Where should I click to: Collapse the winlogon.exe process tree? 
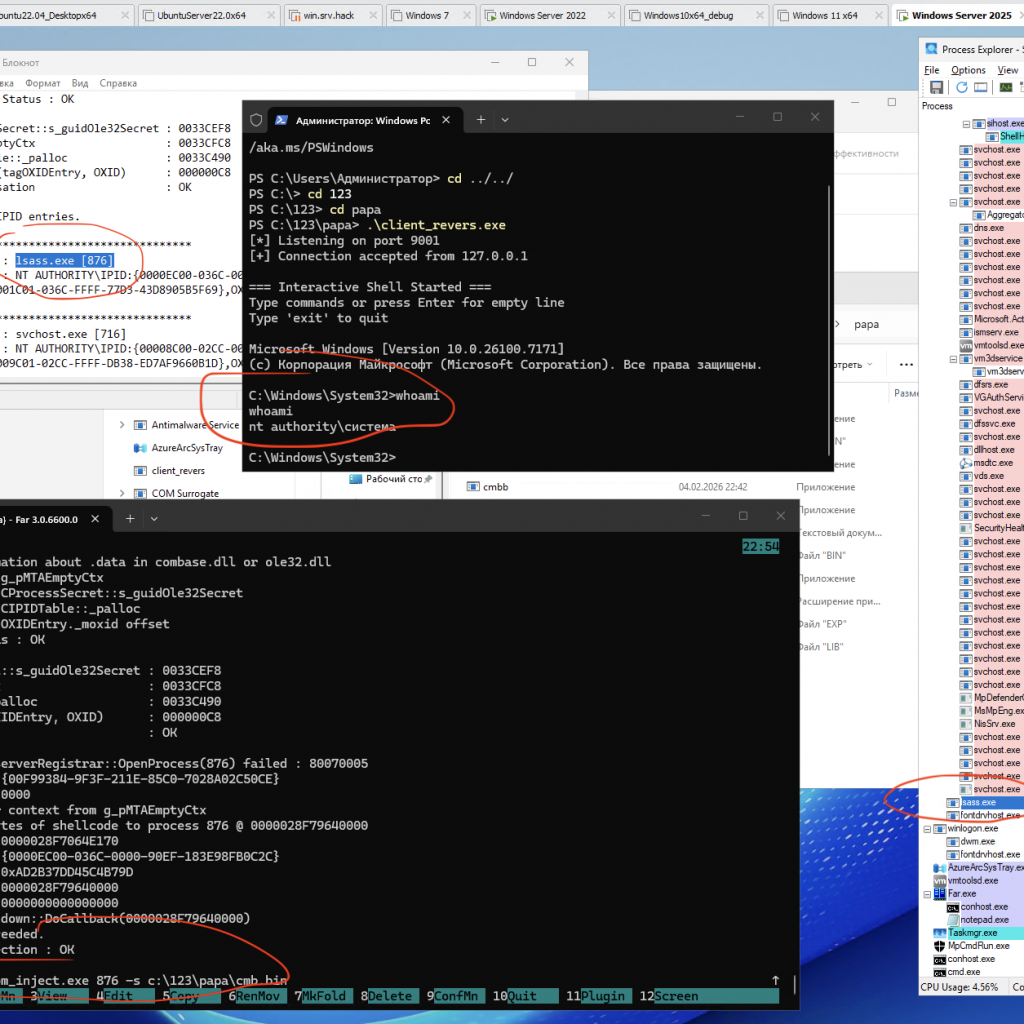coord(927,829)
